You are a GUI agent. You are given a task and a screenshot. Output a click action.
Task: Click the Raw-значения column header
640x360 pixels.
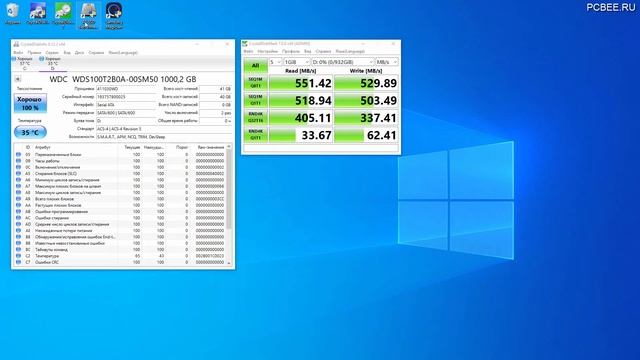[x=210, y=147]
